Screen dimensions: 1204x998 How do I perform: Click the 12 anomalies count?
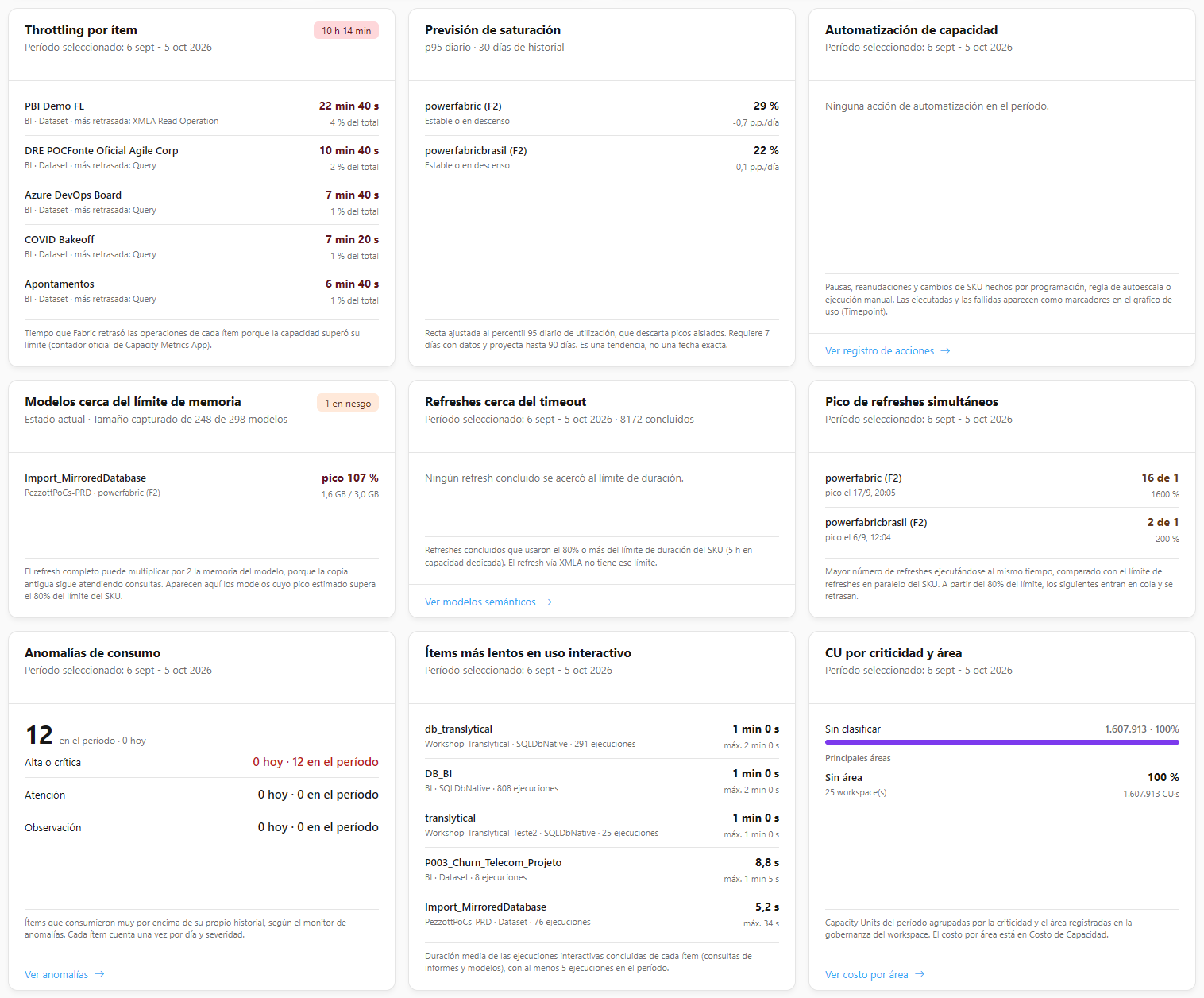[39, 735]
